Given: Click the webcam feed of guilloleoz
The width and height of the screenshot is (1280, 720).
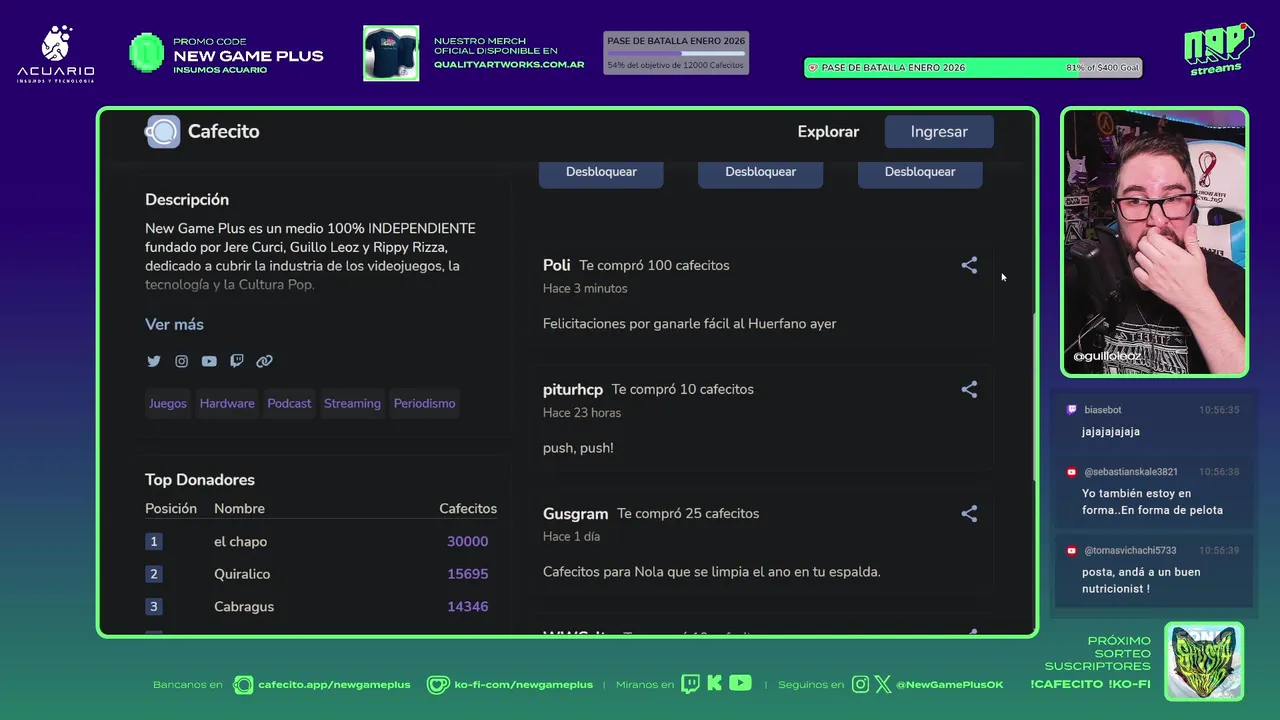Looking at the screenshot, I should (1154, 242).
